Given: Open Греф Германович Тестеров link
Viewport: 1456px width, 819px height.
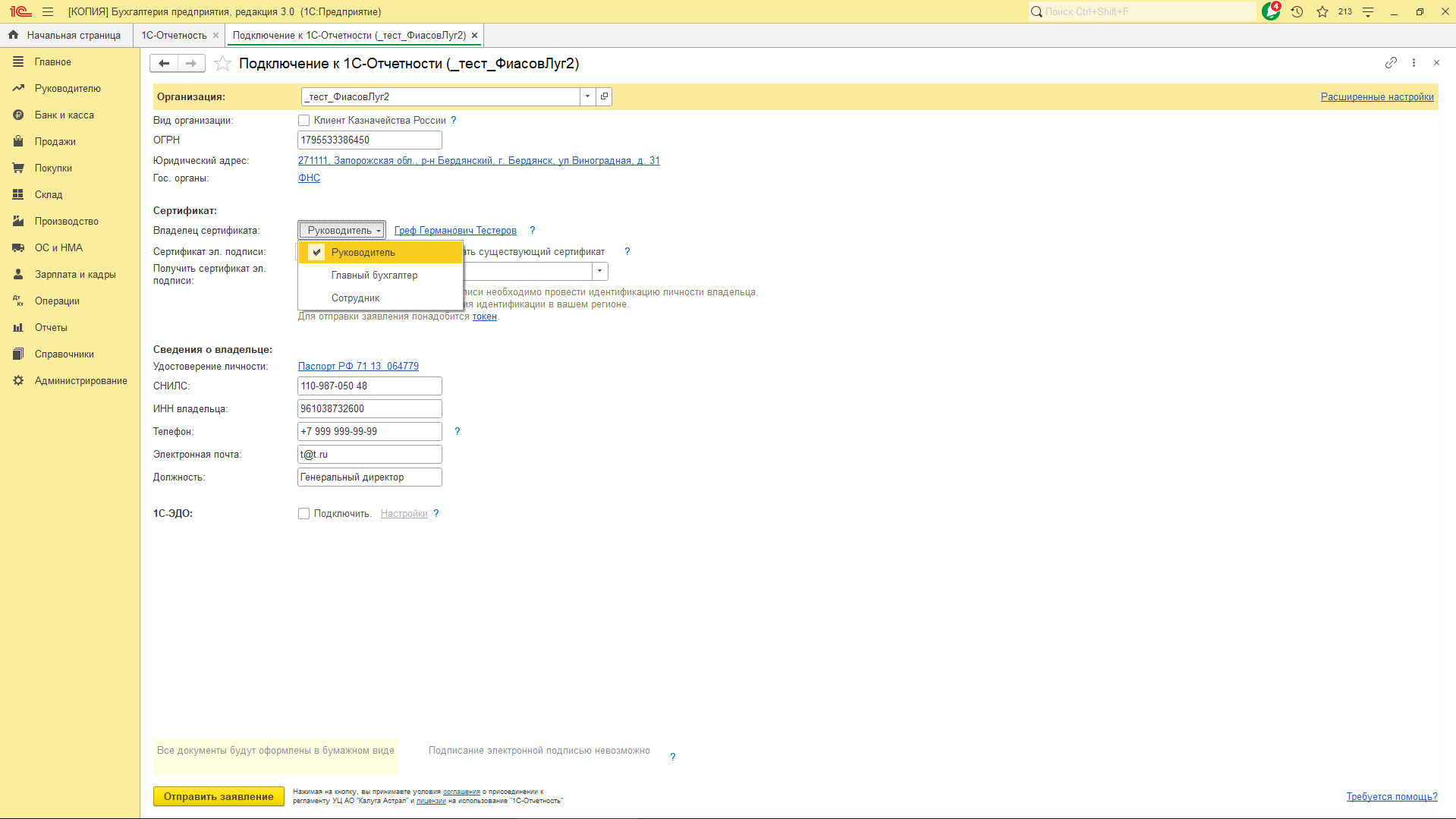Looking at the screenshot, I should click(x=455, y=231).
